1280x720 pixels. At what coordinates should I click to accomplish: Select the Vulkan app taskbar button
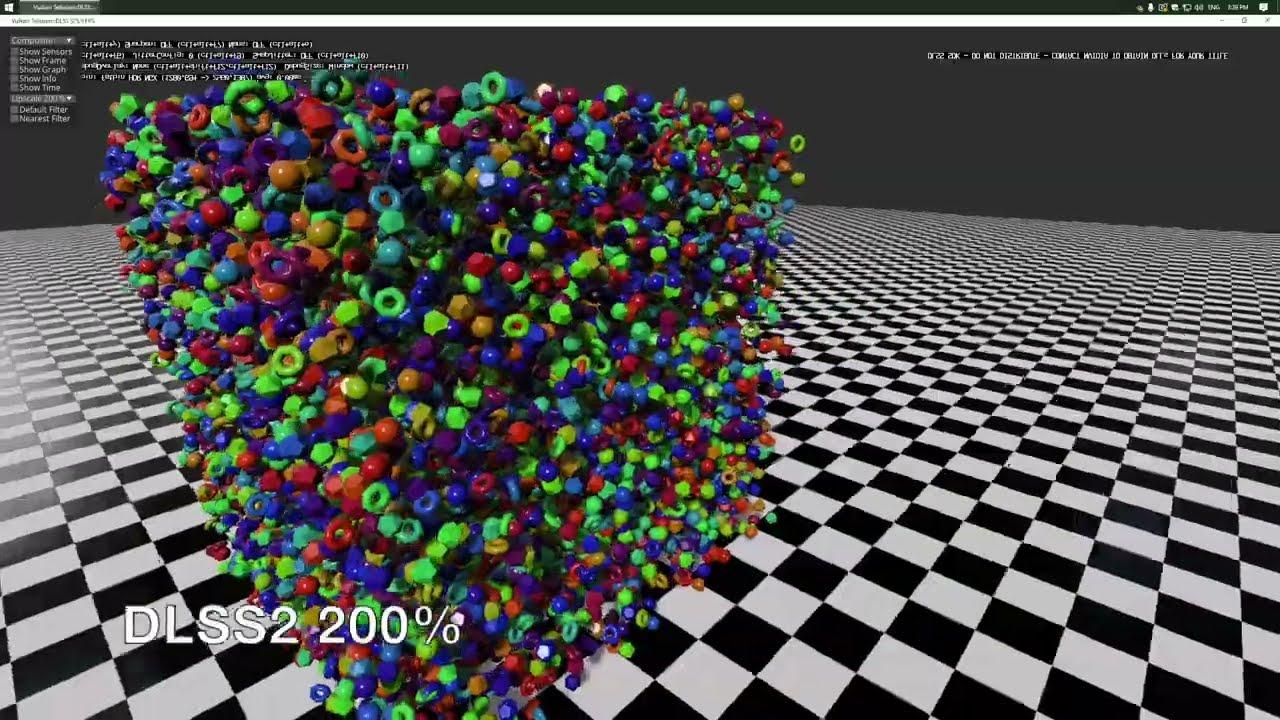tap(62, 7)
